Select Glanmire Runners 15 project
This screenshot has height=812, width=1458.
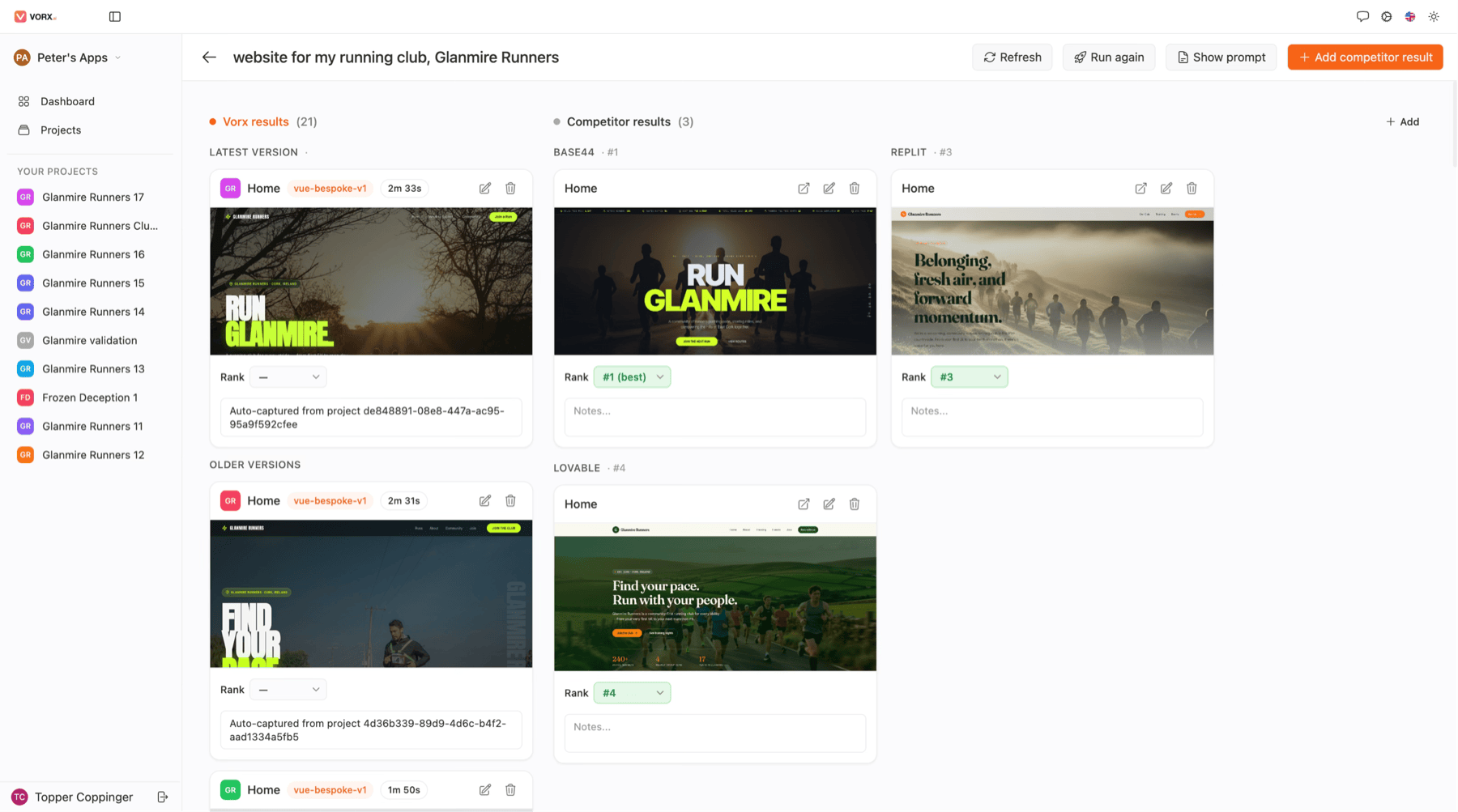point(93,283)
